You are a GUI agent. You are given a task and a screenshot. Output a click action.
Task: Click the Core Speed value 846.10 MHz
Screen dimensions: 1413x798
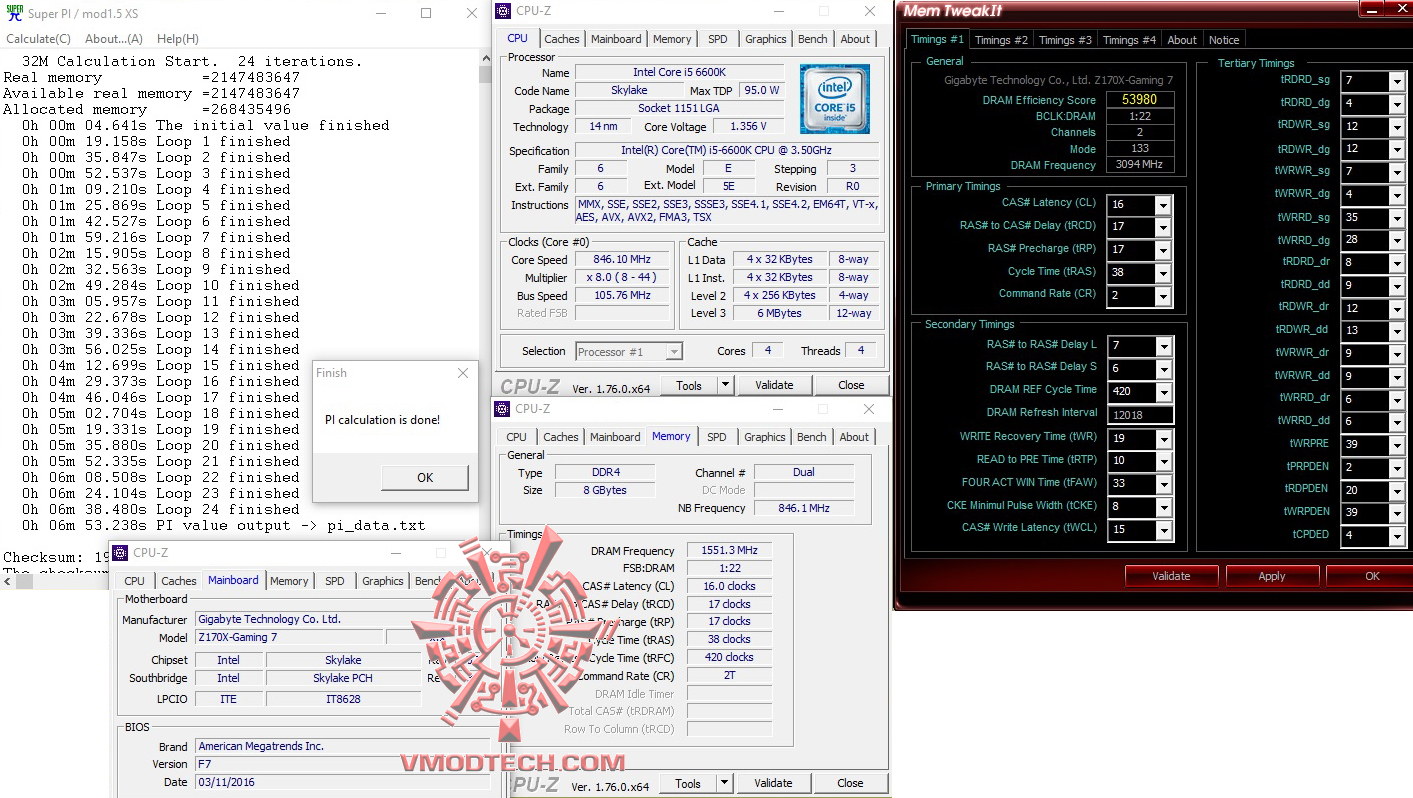621,260
